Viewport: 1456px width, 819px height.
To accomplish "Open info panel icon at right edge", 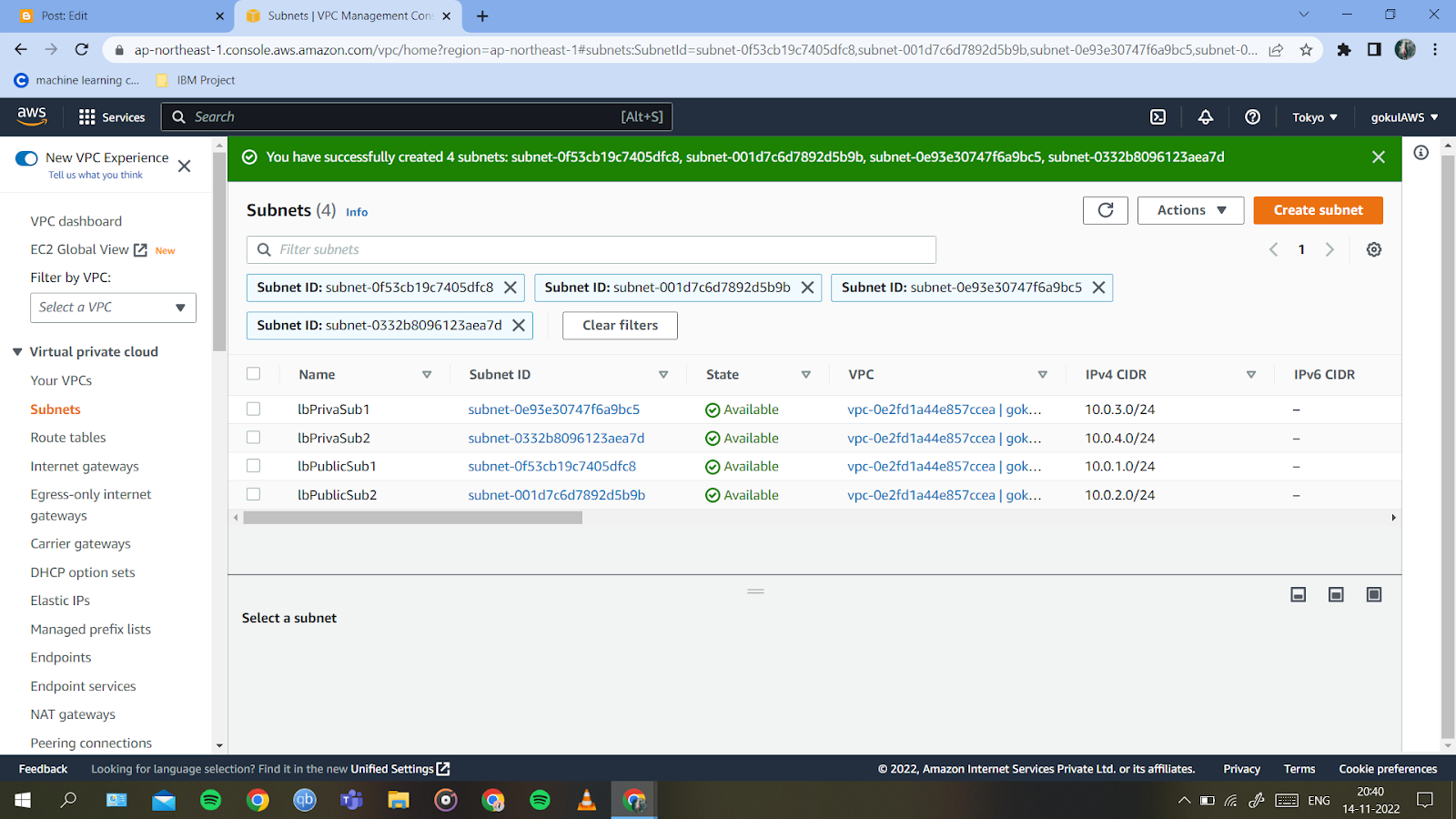I will [x=1421, y=153].
